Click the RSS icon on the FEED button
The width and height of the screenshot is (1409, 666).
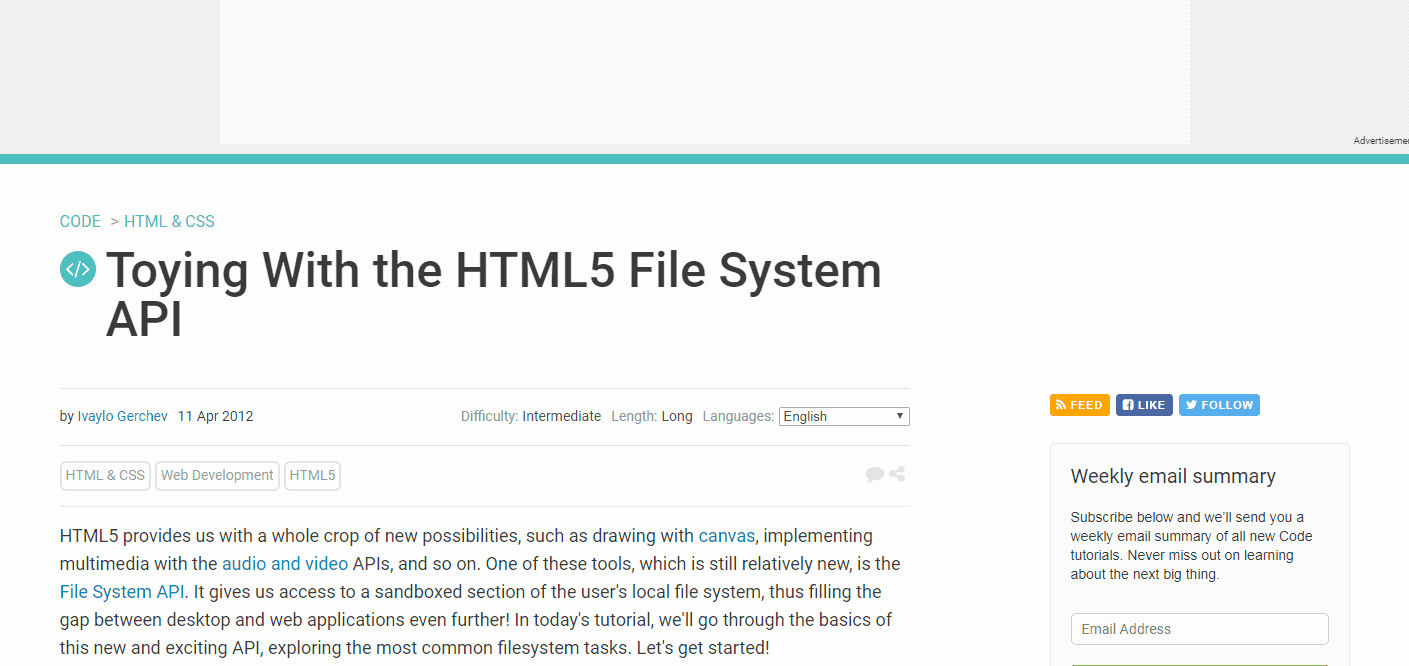[1062, 405]
